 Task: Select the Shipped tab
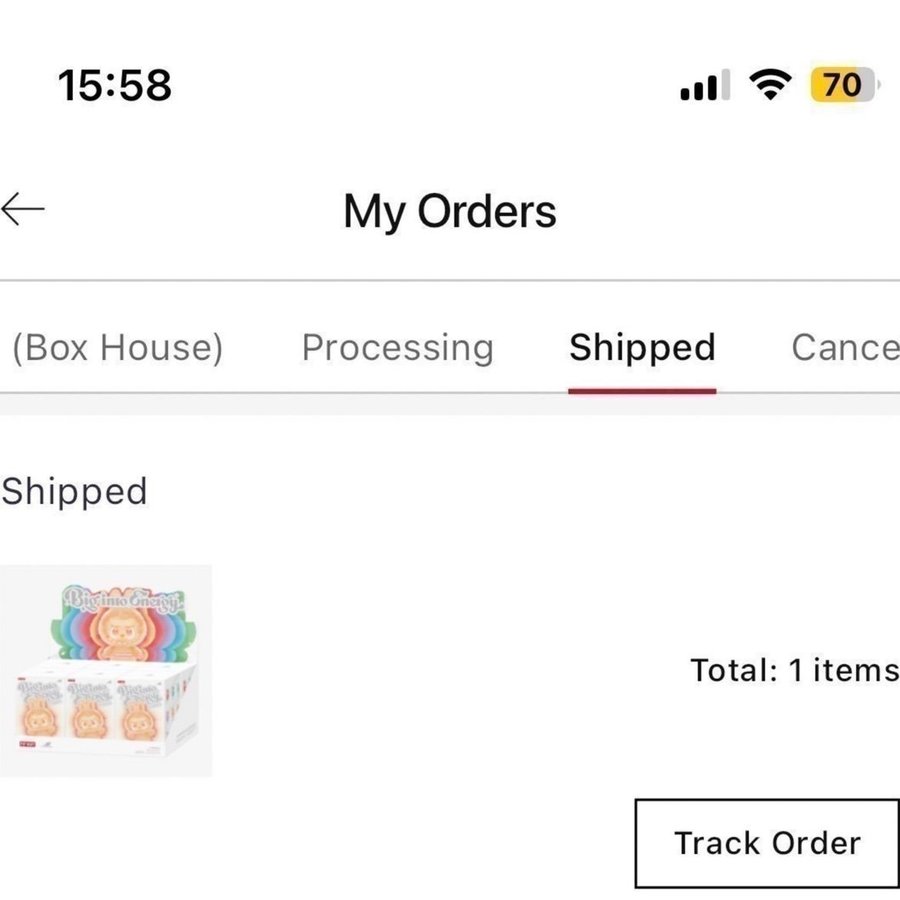coord(642,347)
